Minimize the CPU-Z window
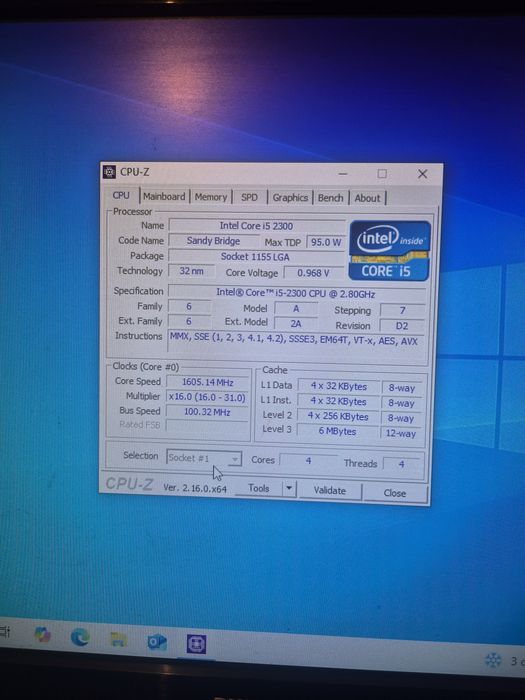Viewport: 525px width, 700px height. [x=343, y=173]
